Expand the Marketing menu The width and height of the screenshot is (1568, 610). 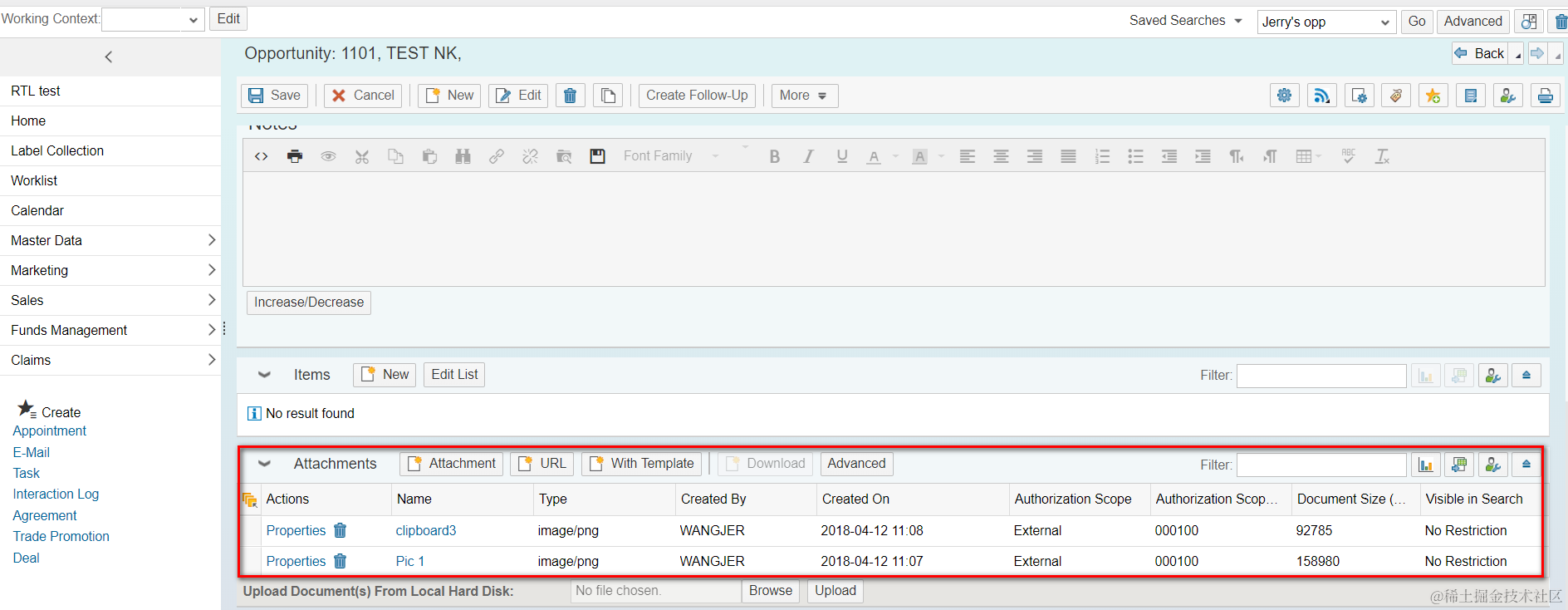point(110,270)
